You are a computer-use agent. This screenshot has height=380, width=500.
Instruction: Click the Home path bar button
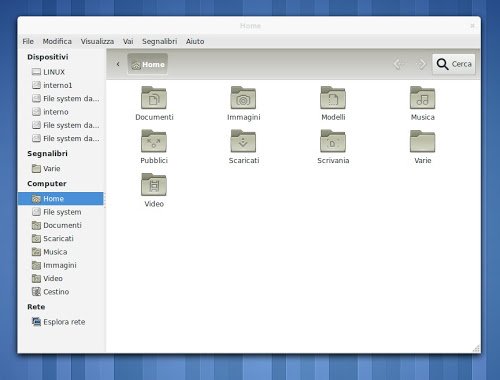tap(148, 64)
